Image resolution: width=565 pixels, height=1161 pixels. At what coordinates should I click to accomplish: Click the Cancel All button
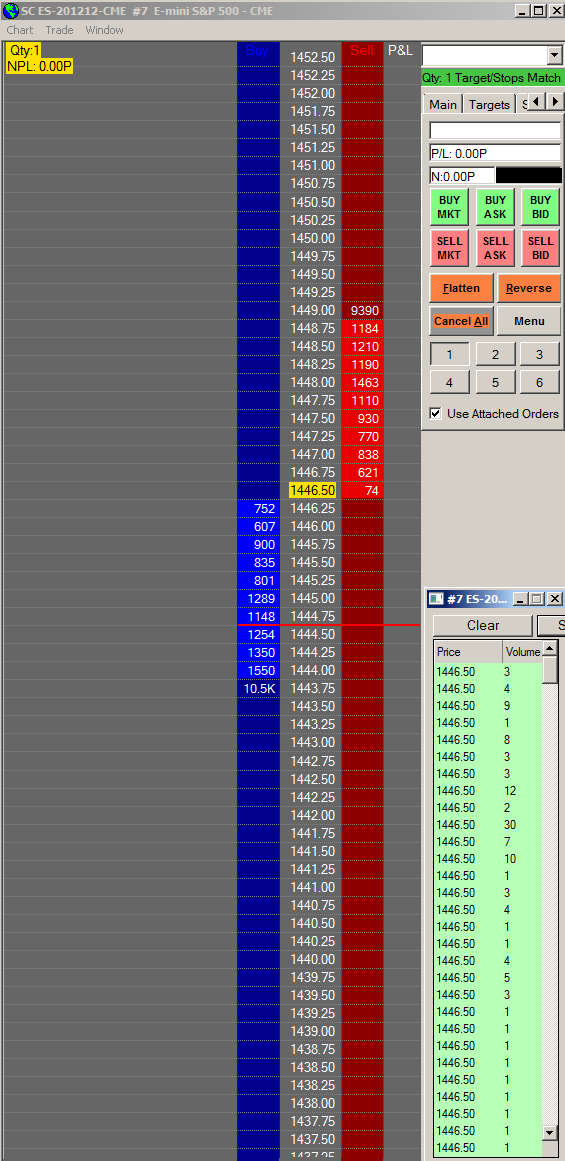click(x=461, y=321)
